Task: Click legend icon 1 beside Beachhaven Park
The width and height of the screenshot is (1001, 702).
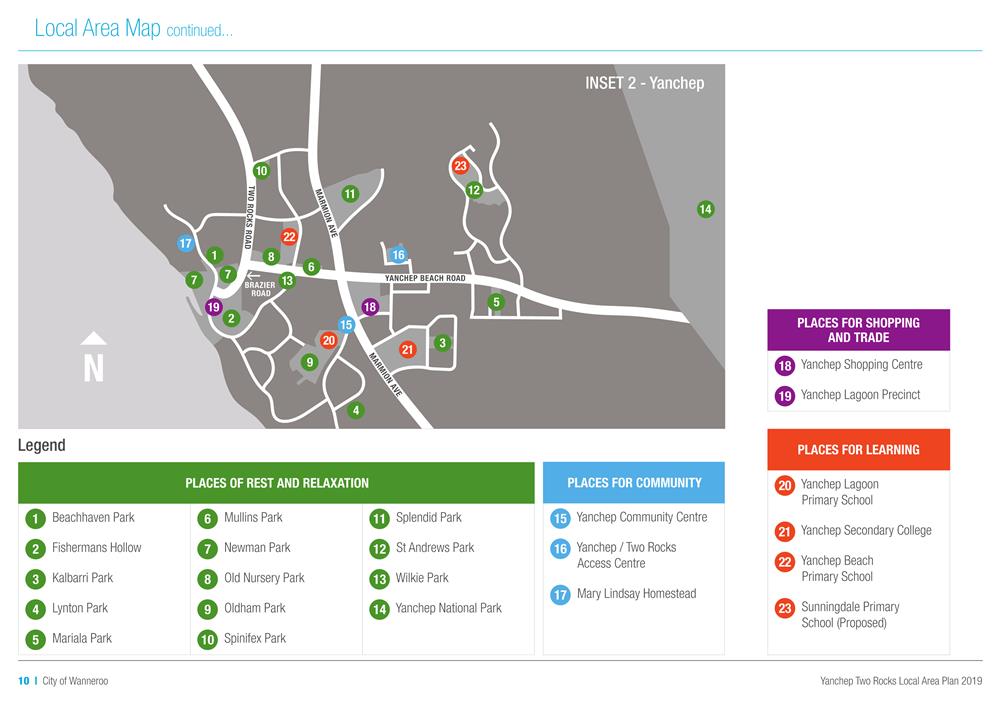Action: click(x=35, y=519)
